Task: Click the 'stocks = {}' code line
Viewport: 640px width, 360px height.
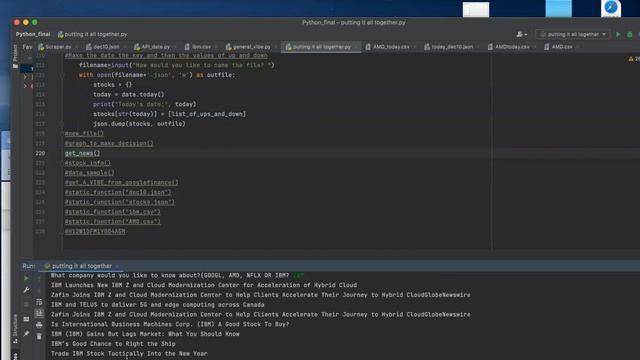Action: (113, 84)
